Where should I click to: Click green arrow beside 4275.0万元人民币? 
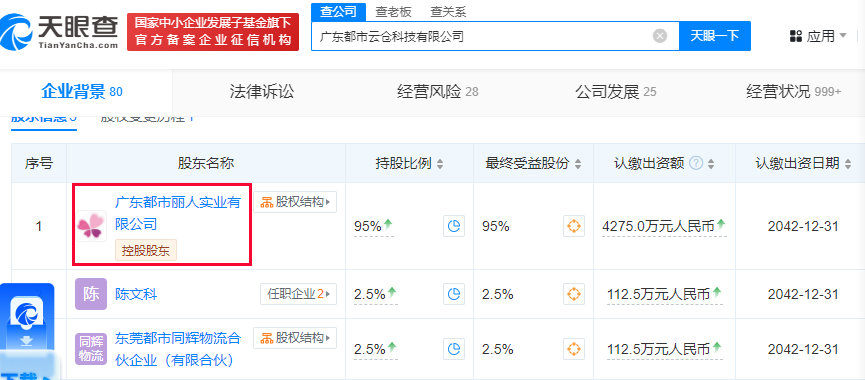click(720, 224)
